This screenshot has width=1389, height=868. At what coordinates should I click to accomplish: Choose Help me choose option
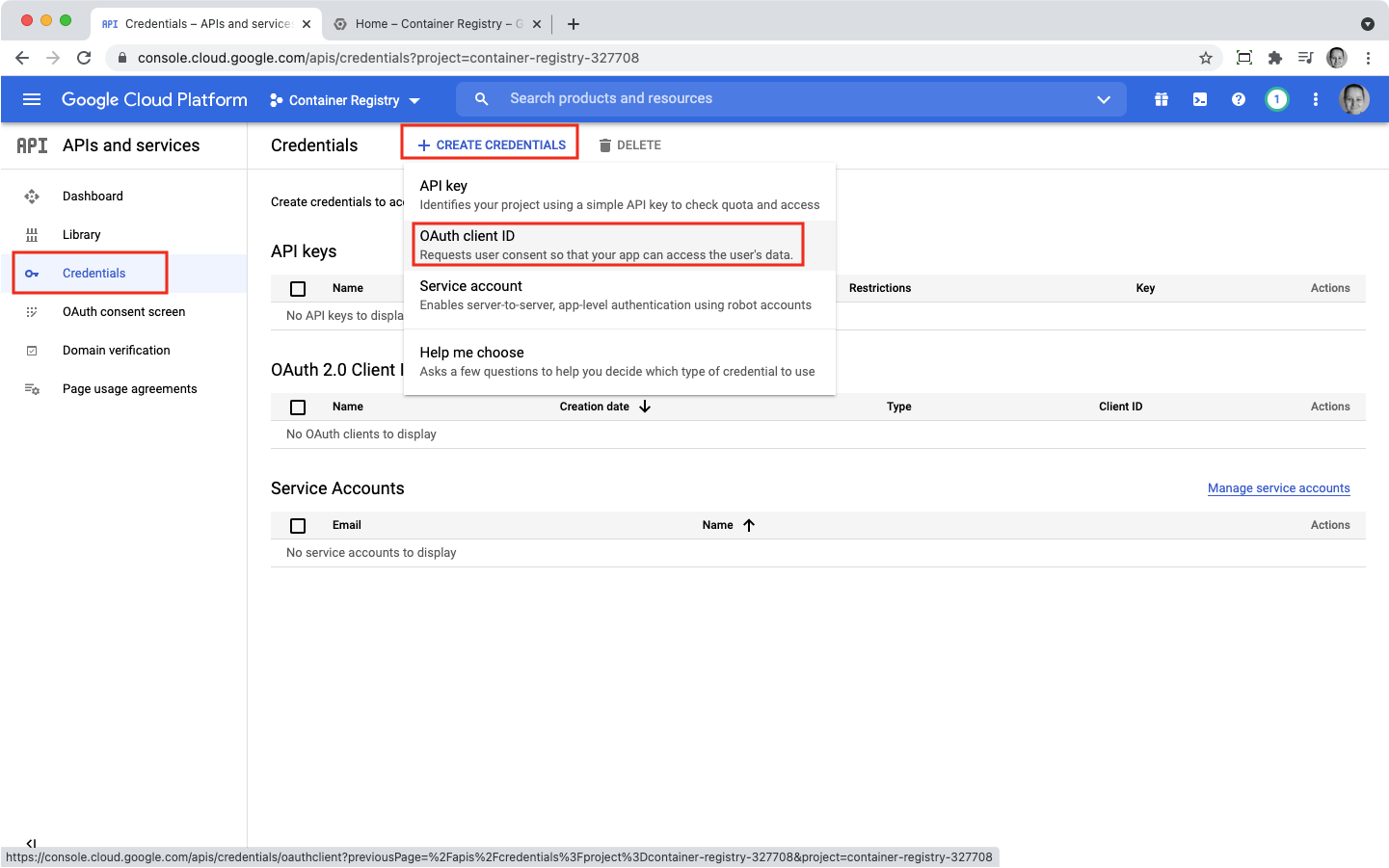coord(620,361)
